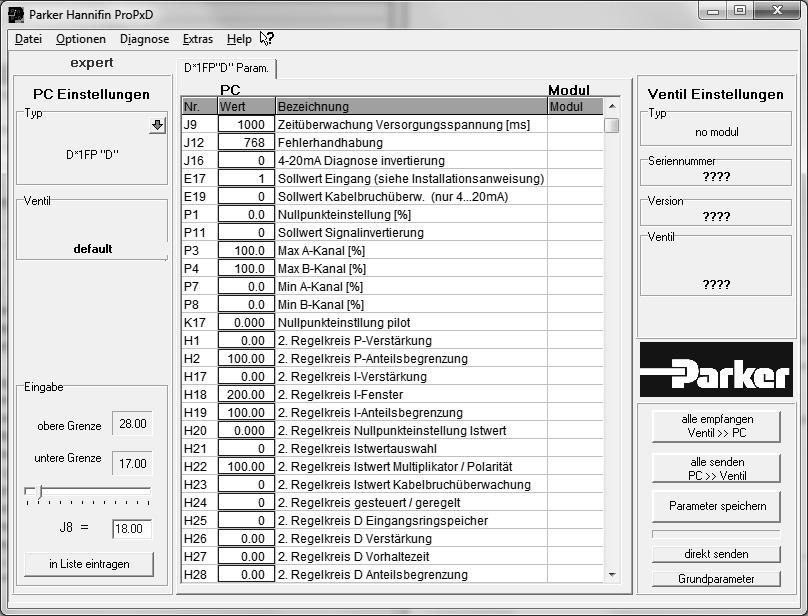Click the ProPxD app icon in title bar
The width and height of the screenshot is (808, 616).
(x=16, y=14)
